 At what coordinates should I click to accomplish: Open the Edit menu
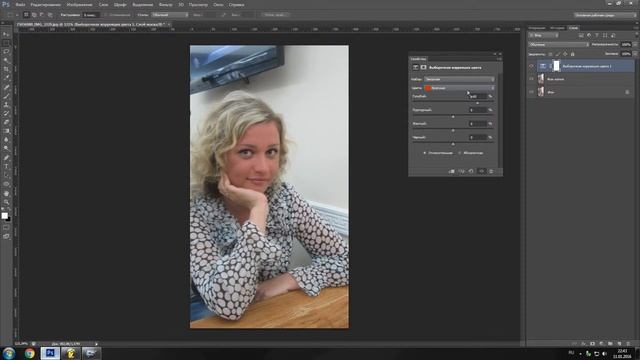[x=45, y=4]
